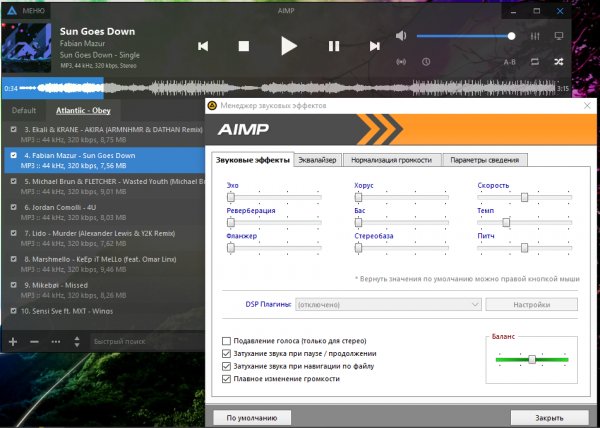Toggle repeat playback mode
Screen dimensions: 600x428
click(x=535, y=62)
